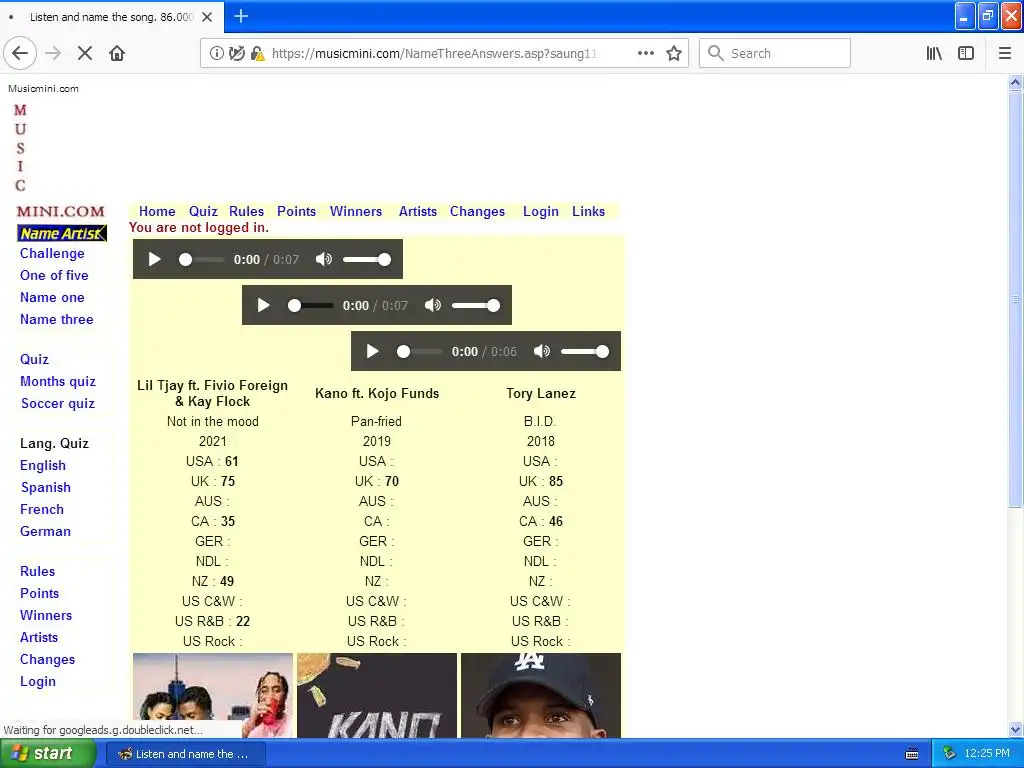1024x768 pixels.
Task: Click the Lil Tjay album thumbnail
Action: click(x=213, y=696)
